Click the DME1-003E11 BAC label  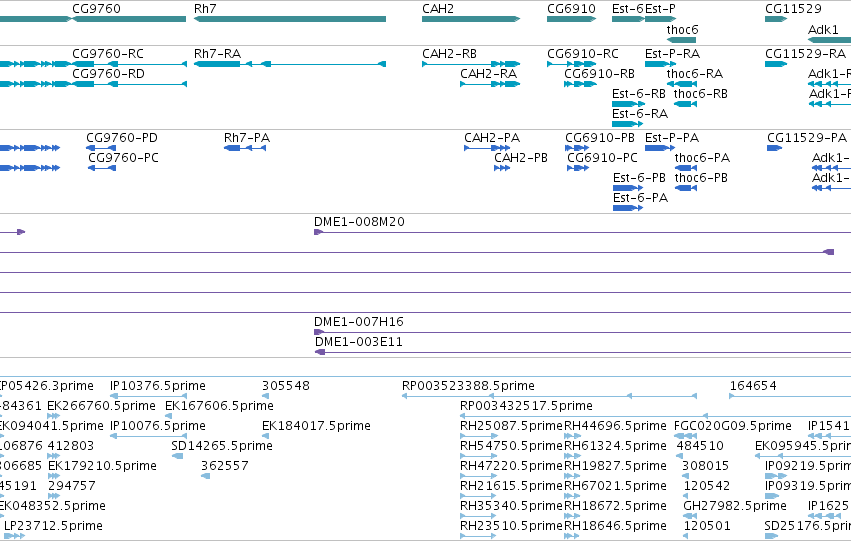tap(359, 342)
